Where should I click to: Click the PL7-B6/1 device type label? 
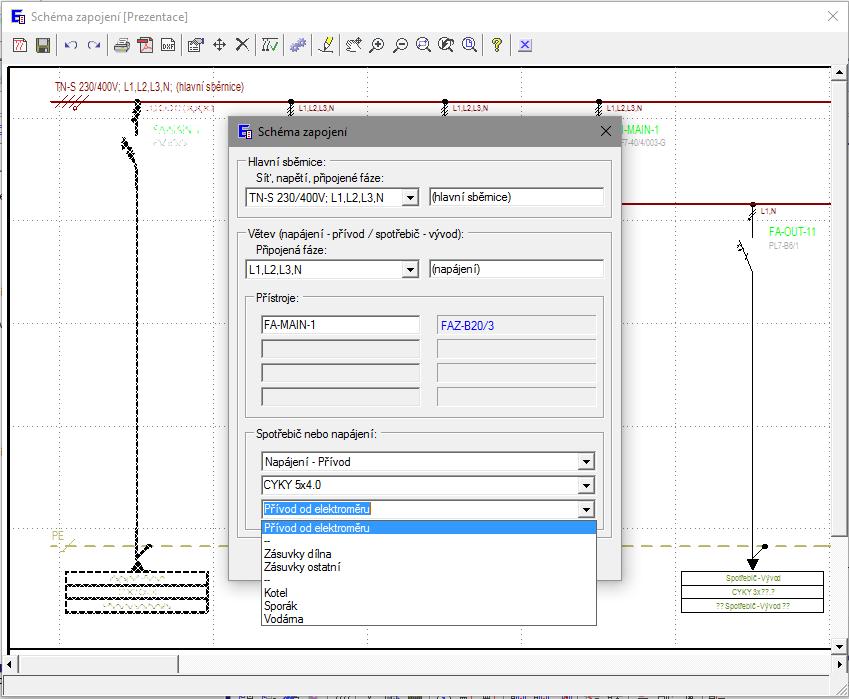tap(783, 246)
